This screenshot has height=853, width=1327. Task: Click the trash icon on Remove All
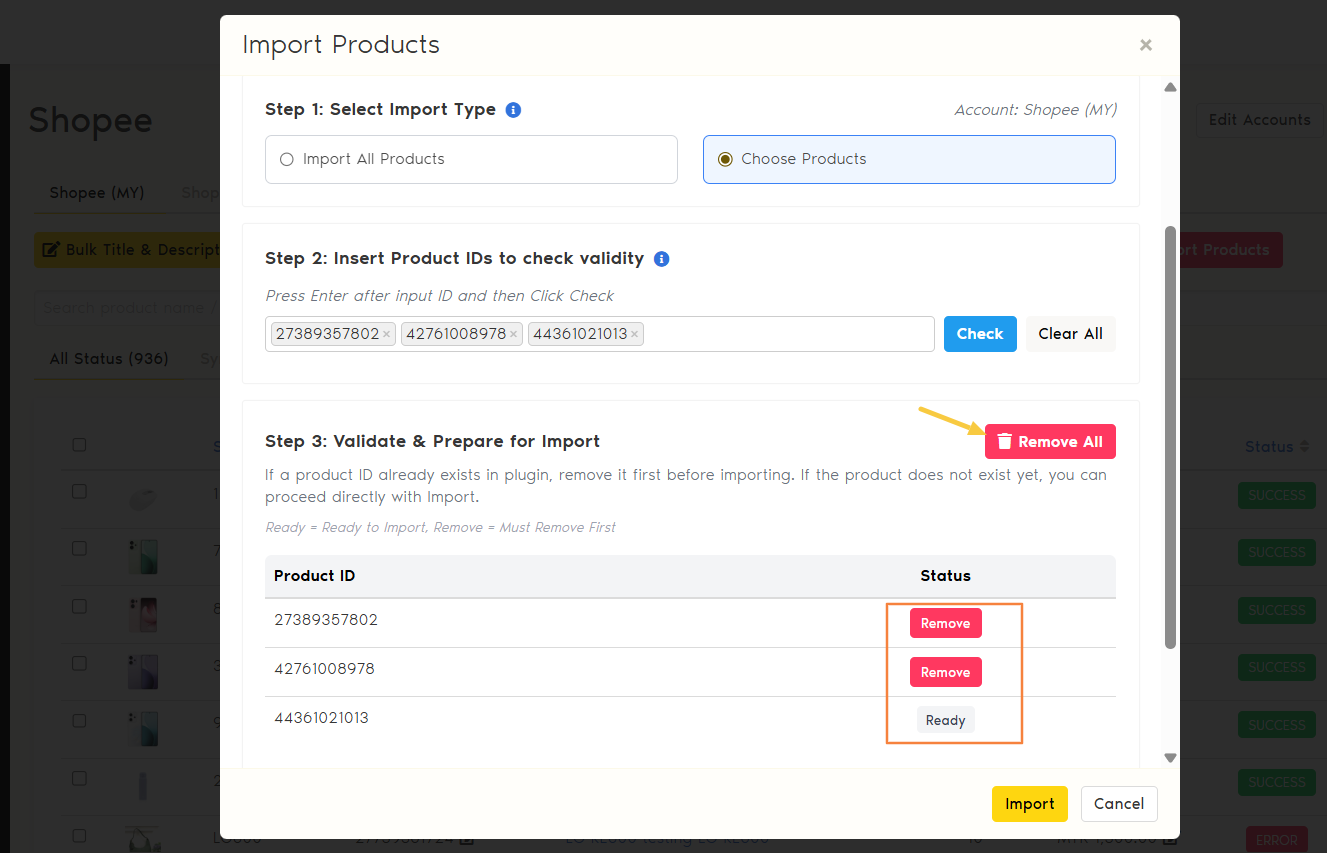(1005, 442)
